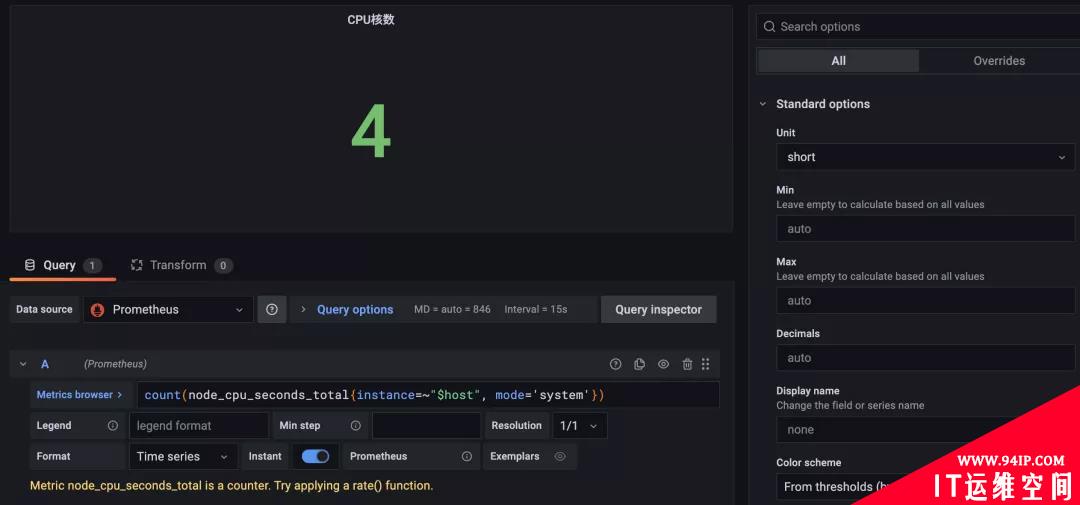1080x505 pixels.
Task: Duplicate query A
Action: pos(640,364)
